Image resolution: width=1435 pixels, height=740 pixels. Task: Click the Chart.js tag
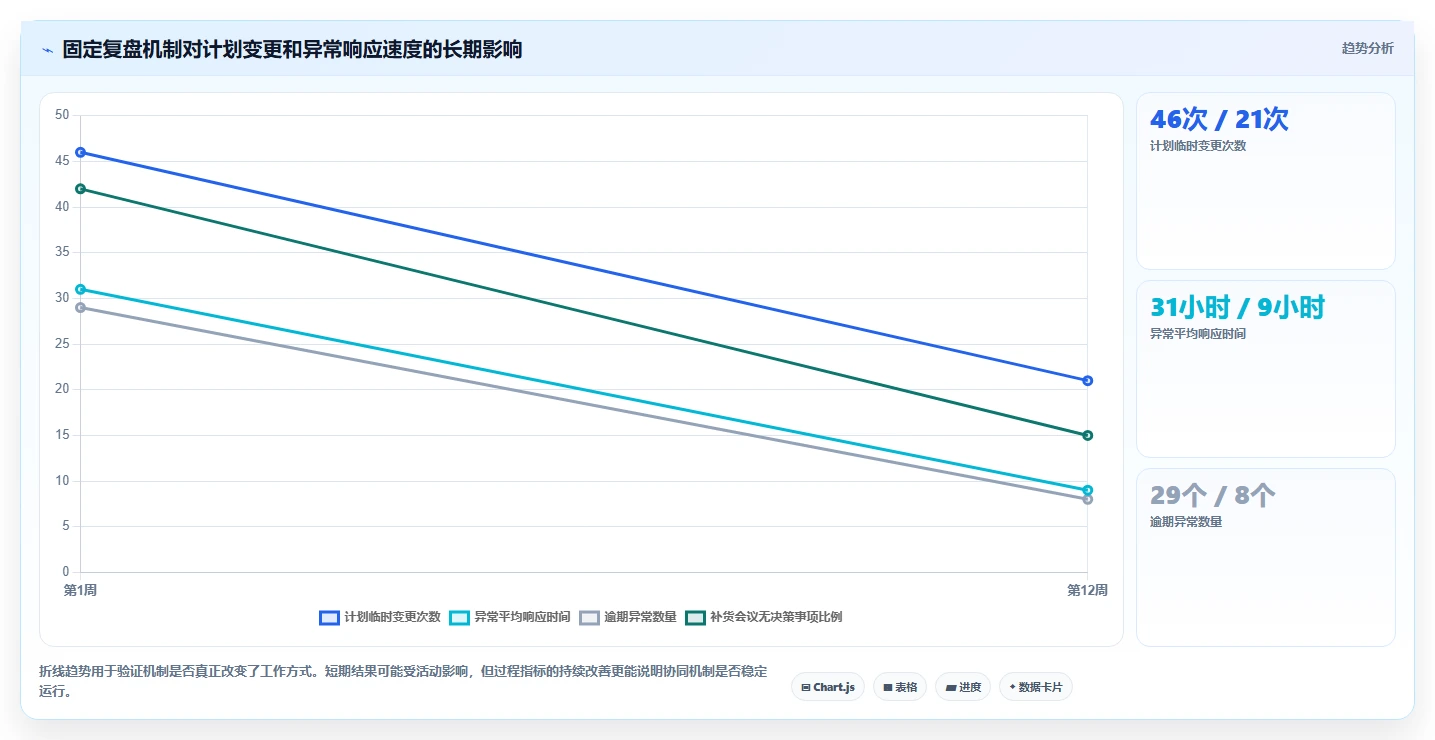pyautogui.click(x=828, y=687)
